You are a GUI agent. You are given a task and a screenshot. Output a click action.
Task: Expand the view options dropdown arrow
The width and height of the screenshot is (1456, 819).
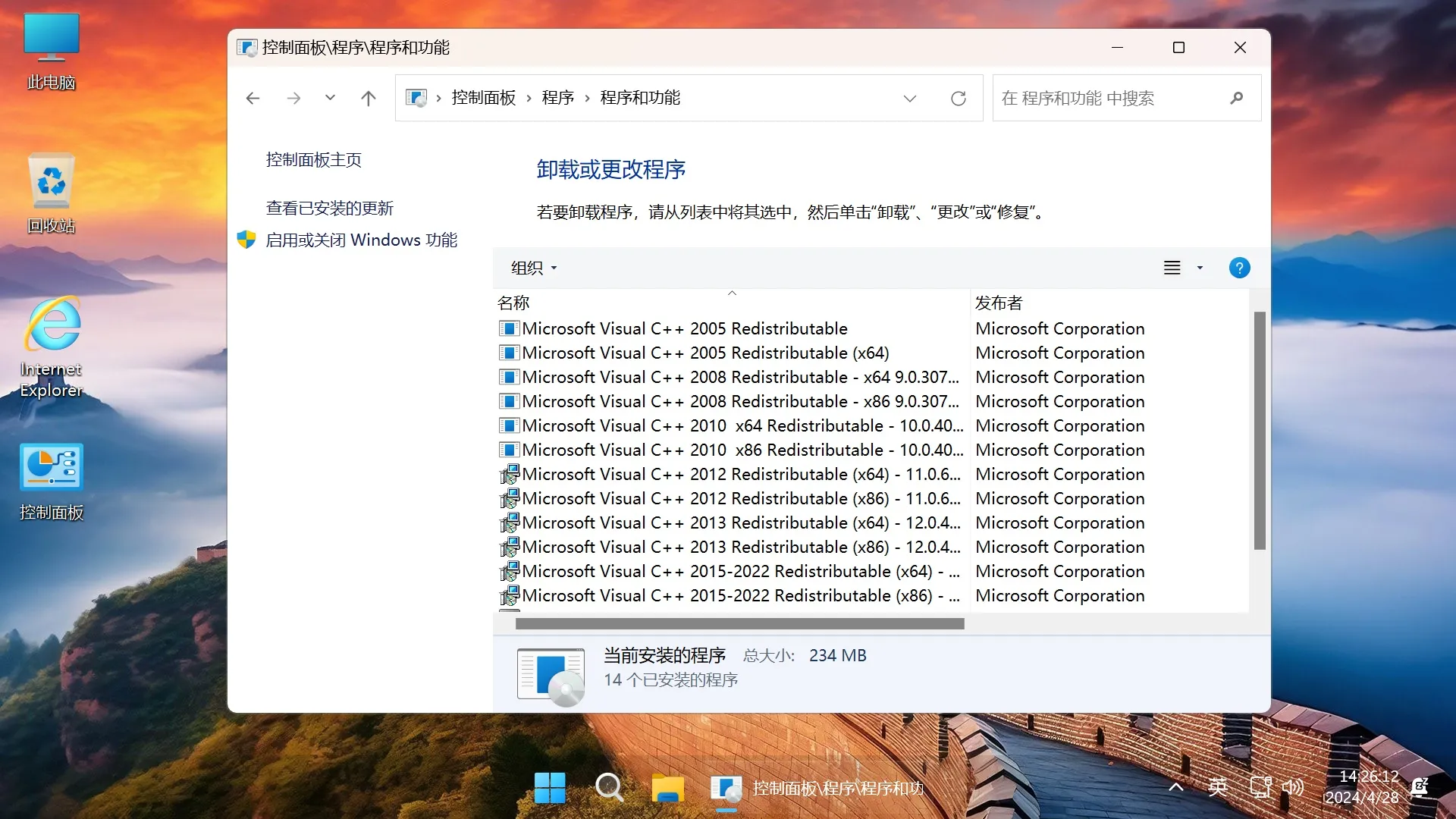[1199, 267]
